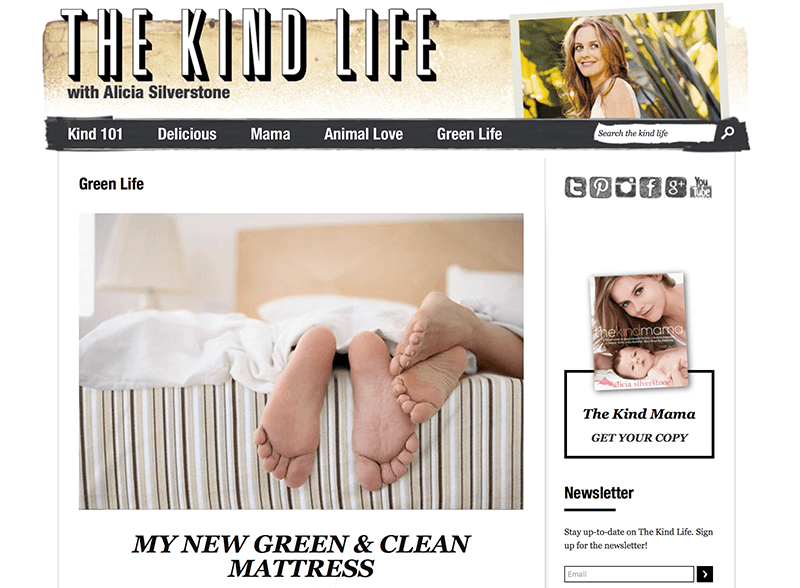Open the Kind 101 menu
The width and height of the screenshot is (800, 588).
click(x=95, y=134)
